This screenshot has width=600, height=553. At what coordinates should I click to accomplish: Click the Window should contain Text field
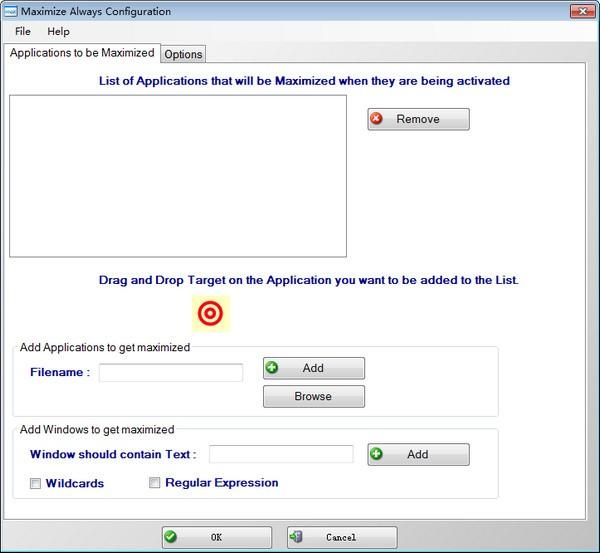point(280,454)
